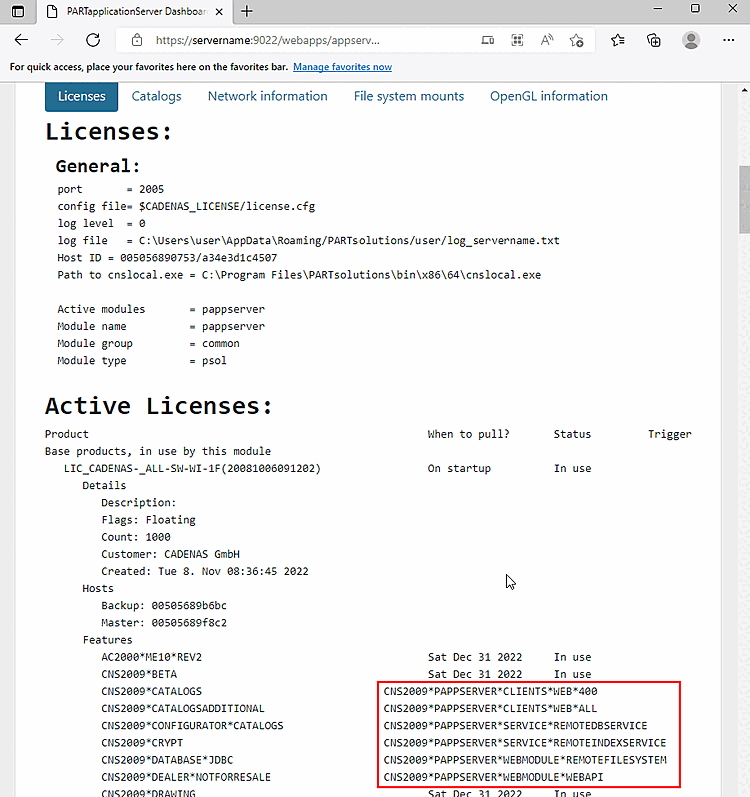
Task: Click the Path to cnslocal.exe line
Action: tap(299, 275)
